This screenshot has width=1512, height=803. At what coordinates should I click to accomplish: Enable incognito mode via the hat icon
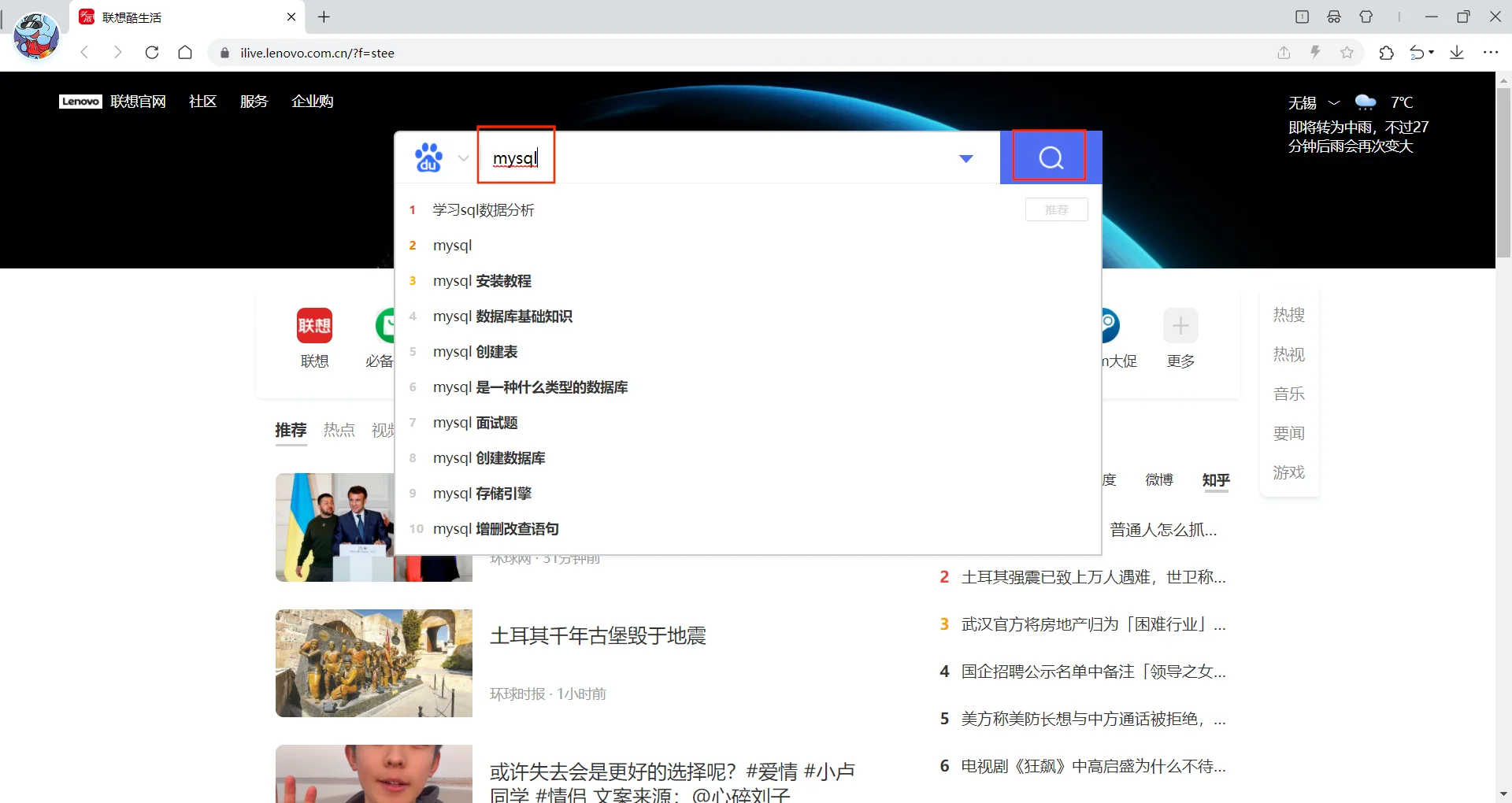pyautogui.click(x=1335, y=17)
